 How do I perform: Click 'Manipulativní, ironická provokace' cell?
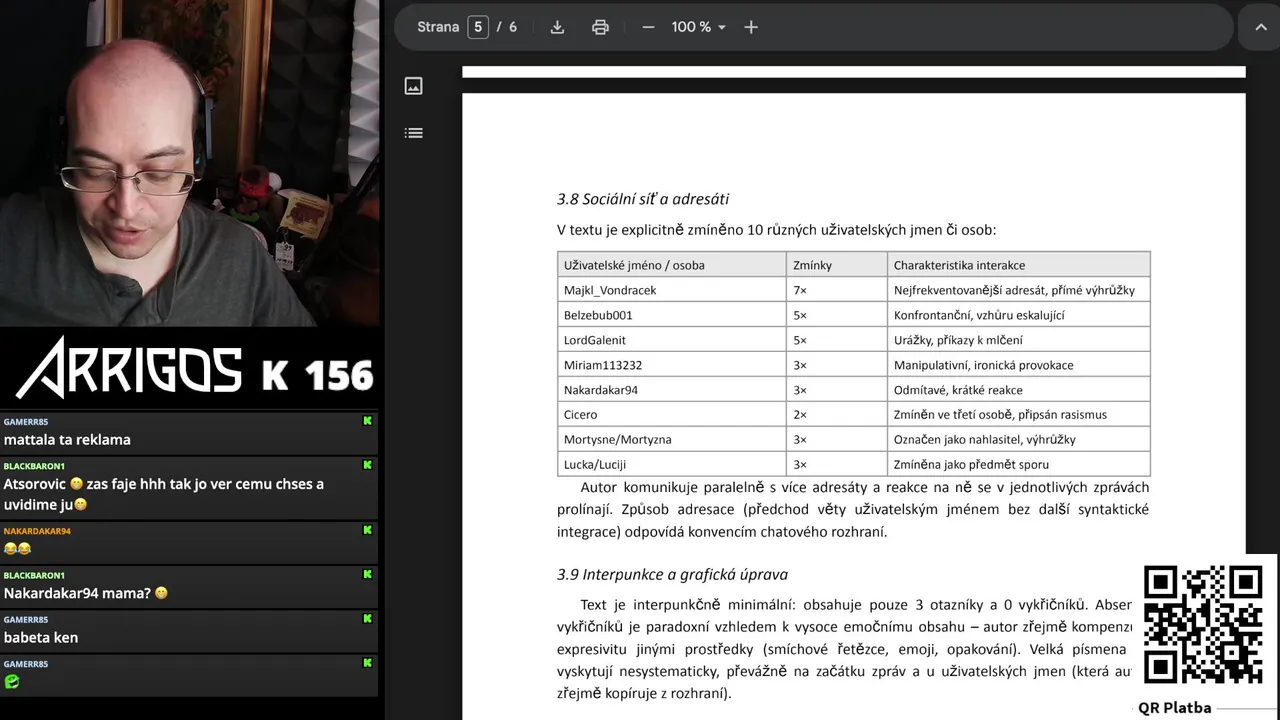point(1019,365)
